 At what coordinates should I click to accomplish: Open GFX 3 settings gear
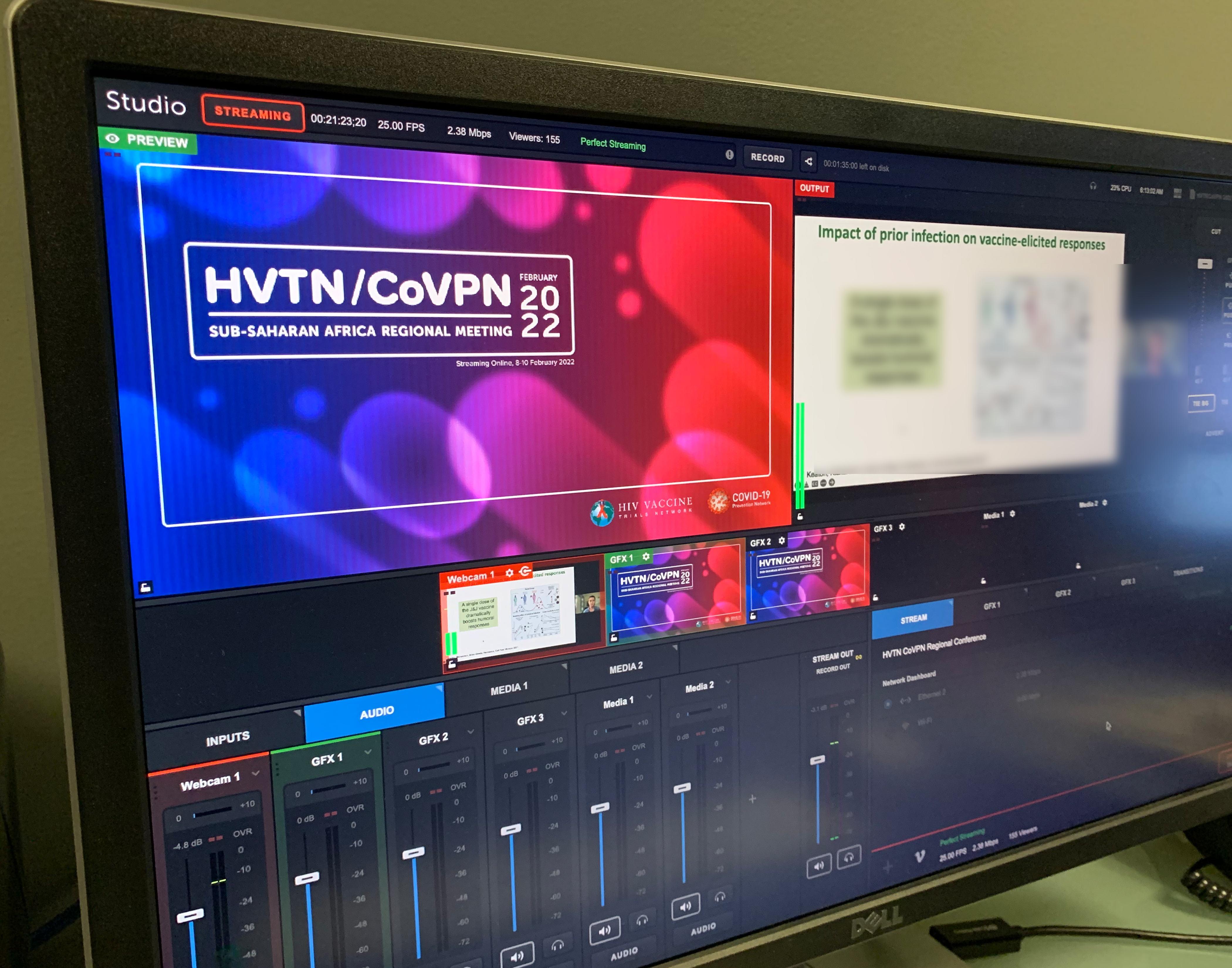click(x=902, y=527)
